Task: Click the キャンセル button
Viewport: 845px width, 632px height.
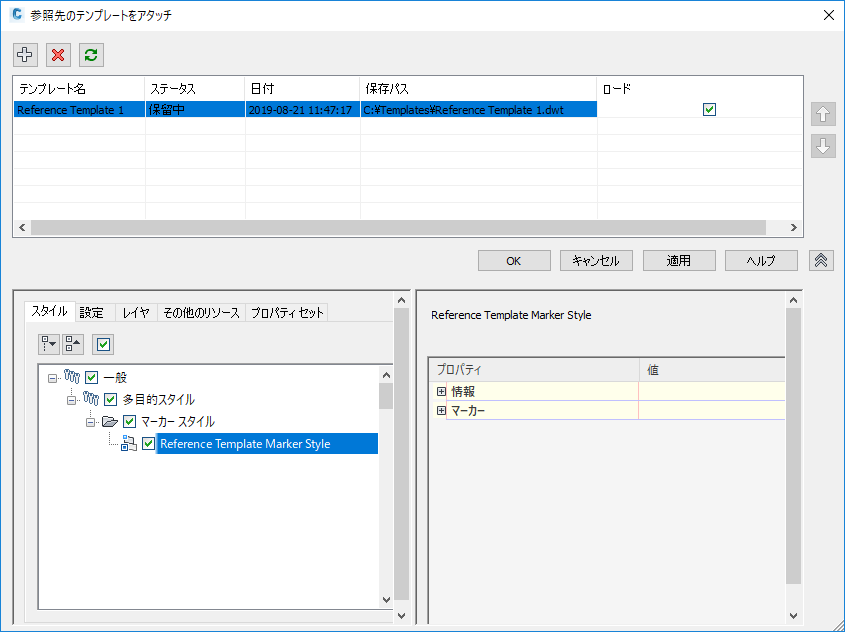Action: [596, 261]
